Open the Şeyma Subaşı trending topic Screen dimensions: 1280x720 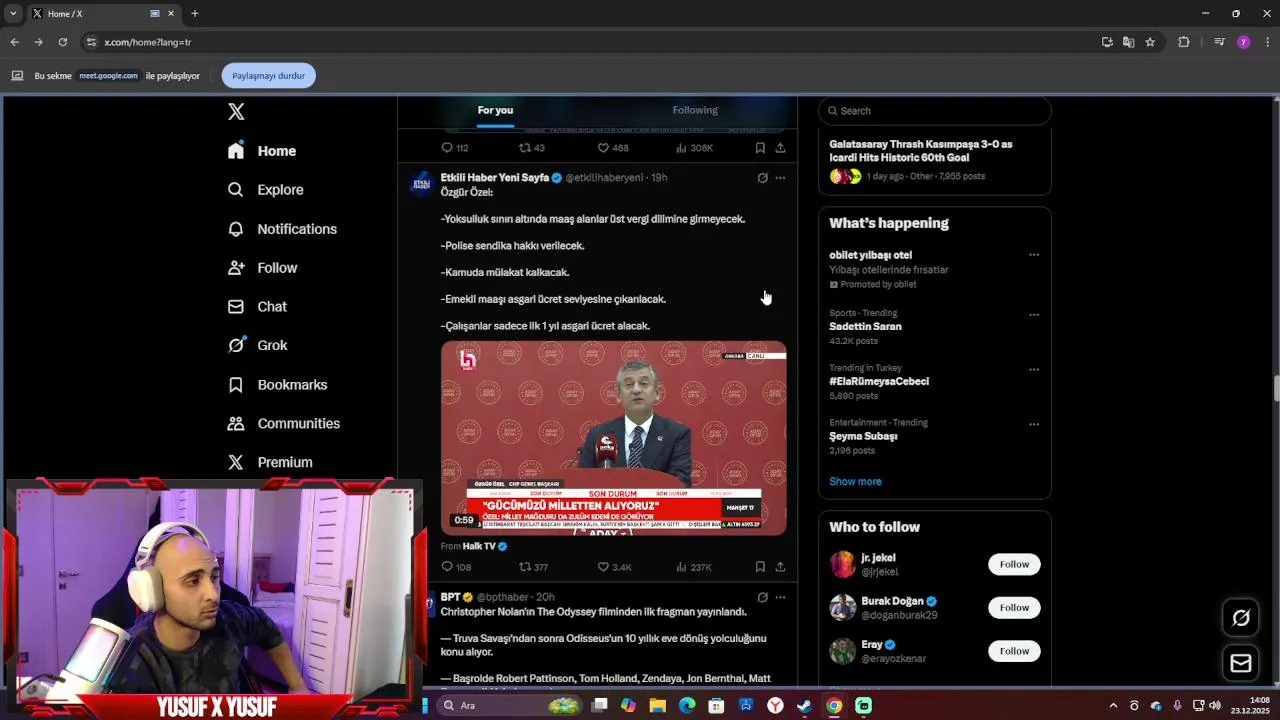[863, 437]
